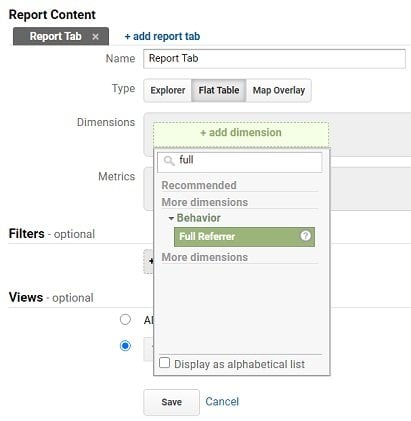Click the magnifier icon in dimension search
This screenshot has height=421, width=411.
click(x=169, y=161)
